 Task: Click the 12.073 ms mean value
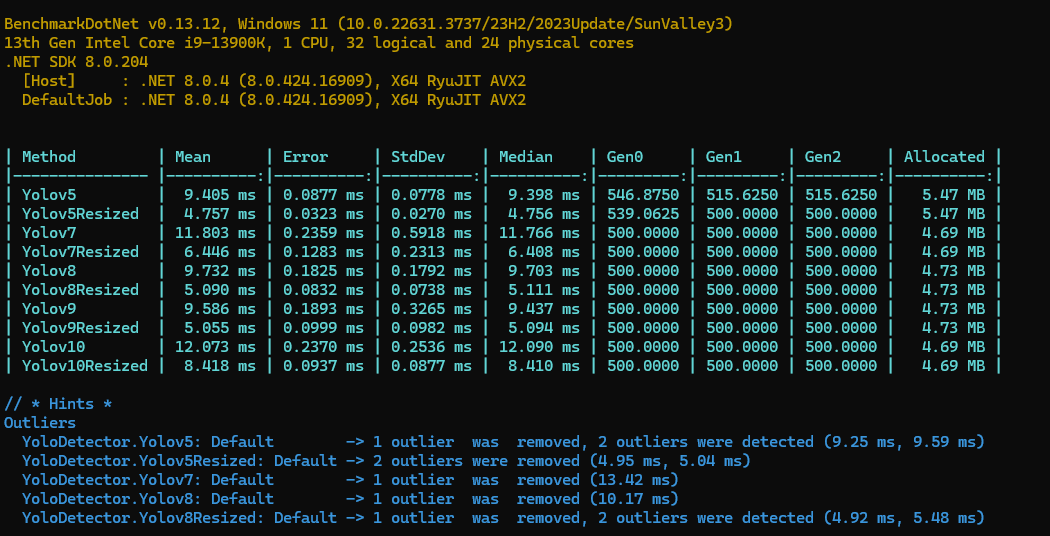coord(216,347)
